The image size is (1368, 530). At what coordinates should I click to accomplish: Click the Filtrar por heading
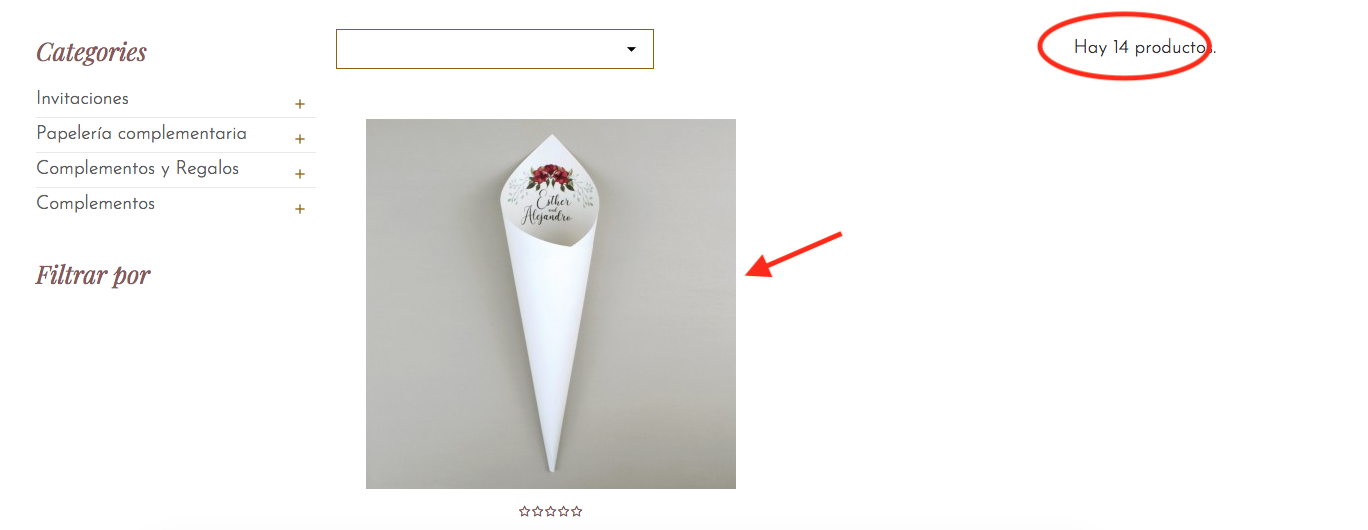tap(93, 275)
